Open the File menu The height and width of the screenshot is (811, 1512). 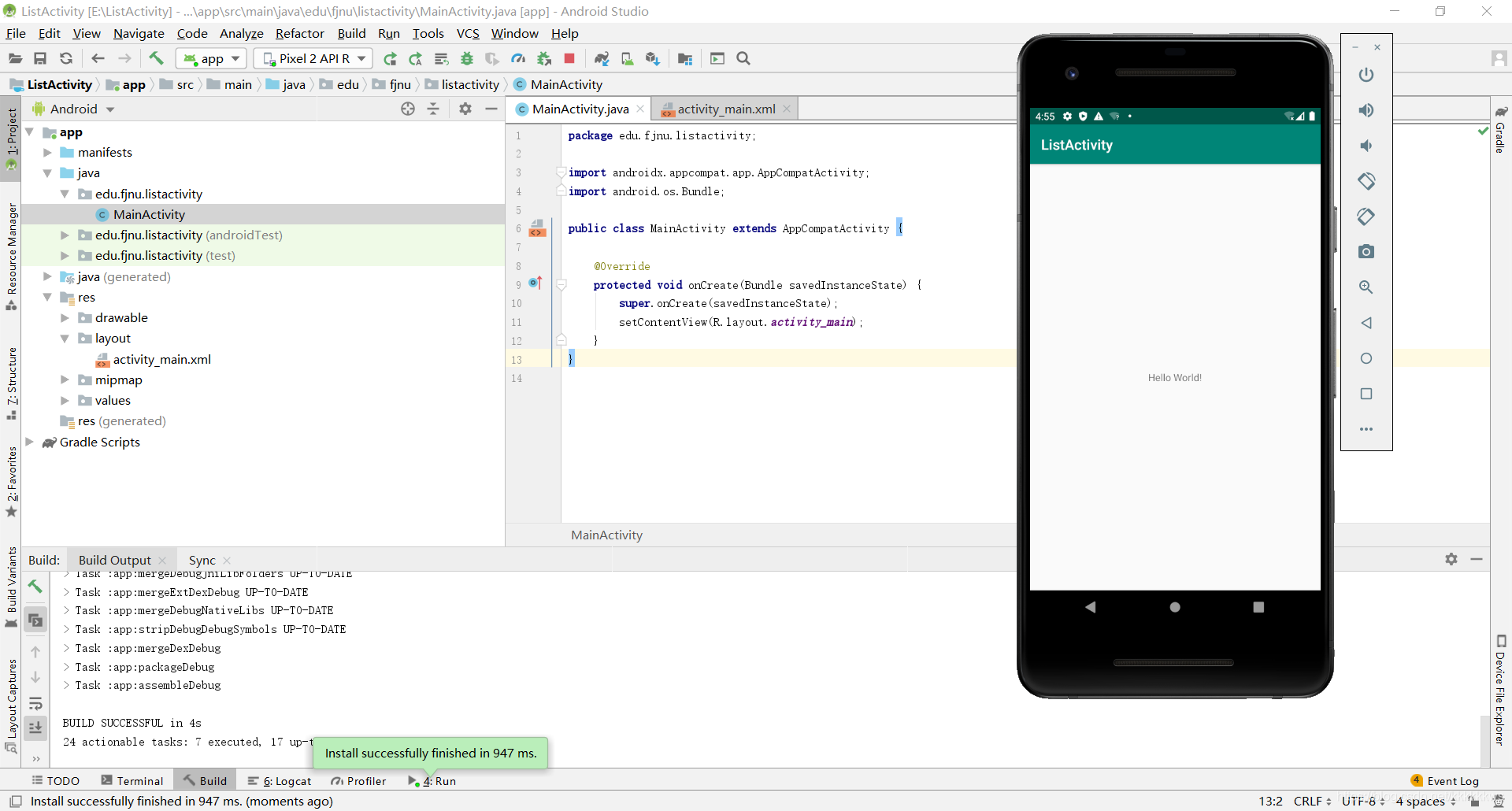16,34
